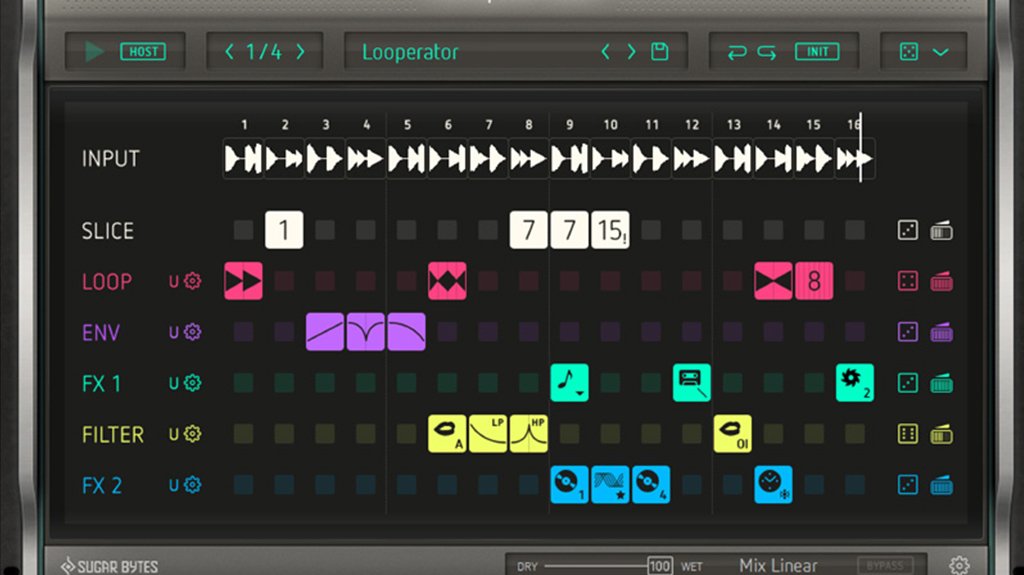Toggle the U button on FILTER row
Screen dimensions: 1024x575
(174, 435)
